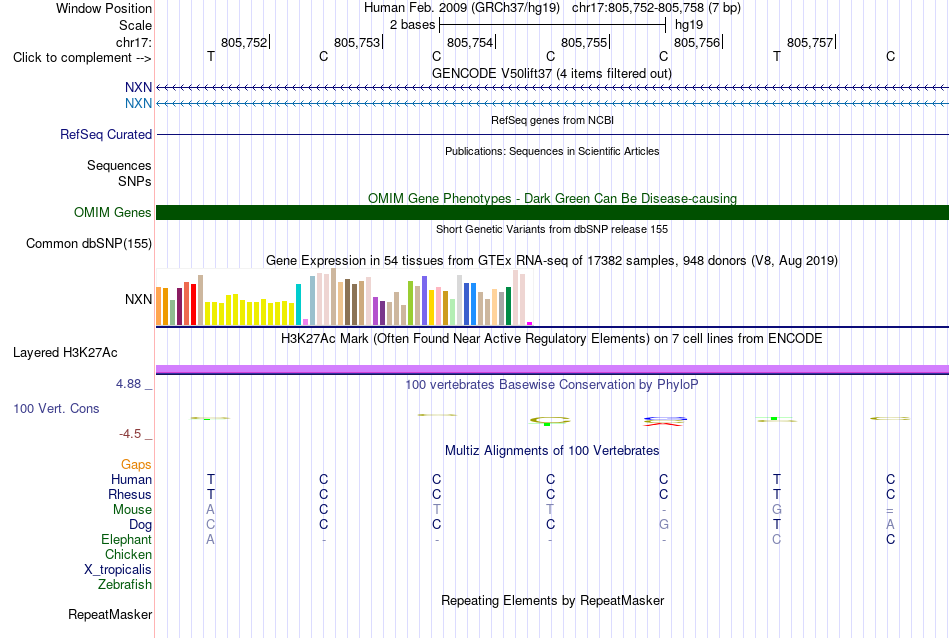Click the light blue NXN transcript arrow line
The image size is (950, 638).
(553, 104)
